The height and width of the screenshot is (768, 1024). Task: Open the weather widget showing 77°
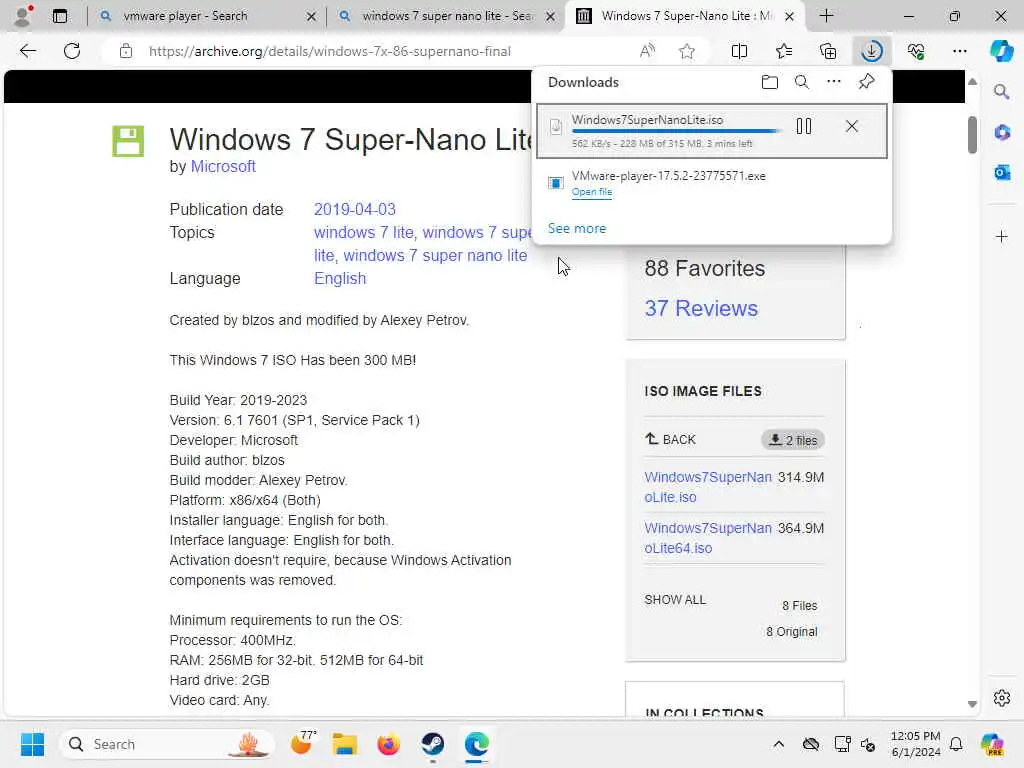click(x=302, y=743)
